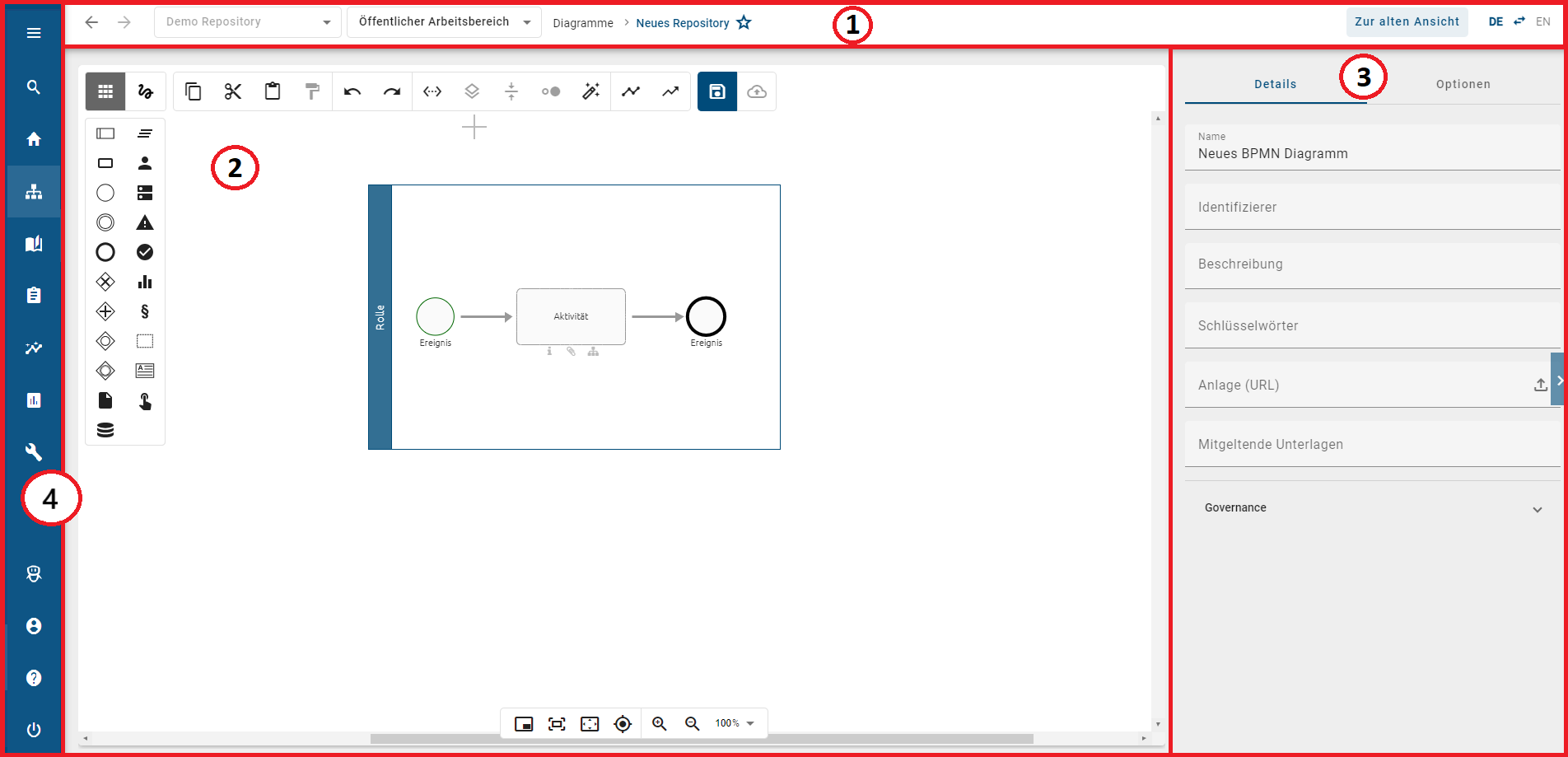Click the cloud publish icon
Viewport: 1568px width, 757px height.
[757, 91]
